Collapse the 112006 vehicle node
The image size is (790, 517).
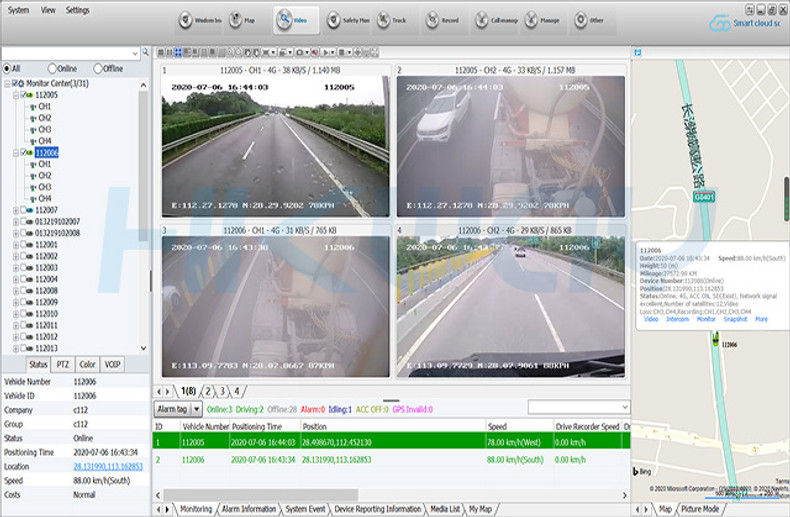(x=16, y=152)
